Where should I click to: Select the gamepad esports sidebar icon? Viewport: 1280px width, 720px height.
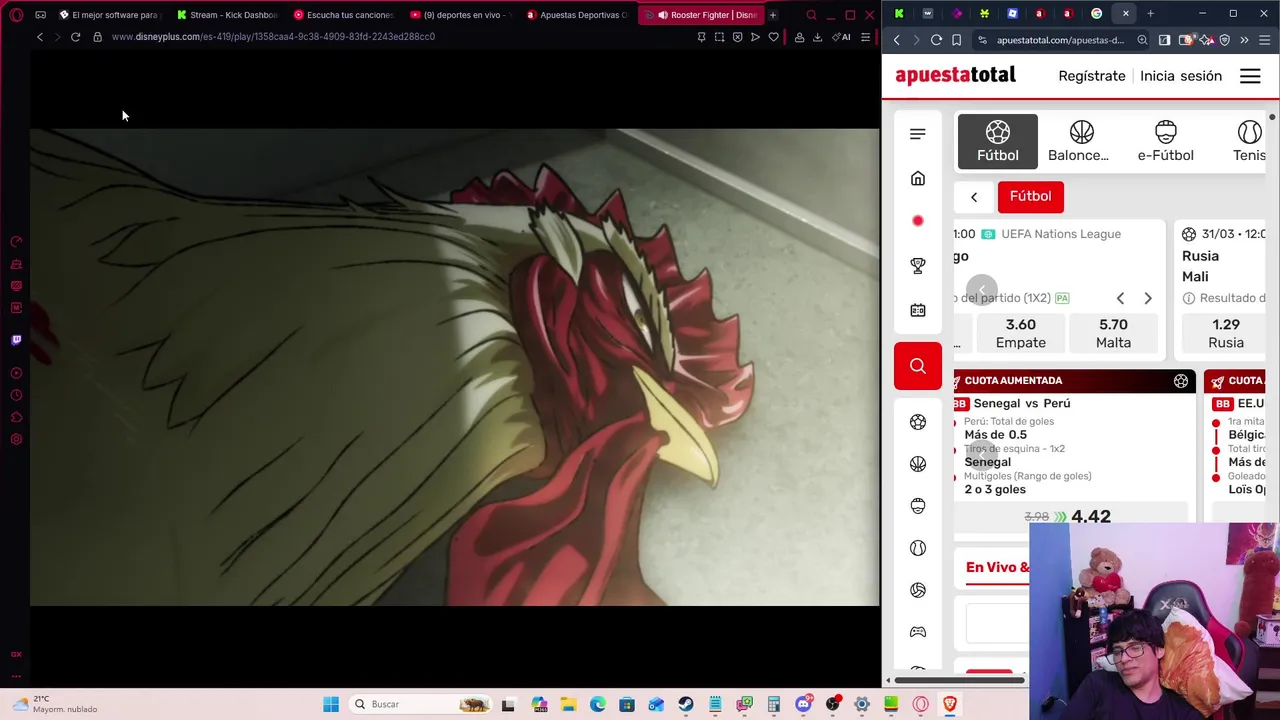[x=918, y=632]
